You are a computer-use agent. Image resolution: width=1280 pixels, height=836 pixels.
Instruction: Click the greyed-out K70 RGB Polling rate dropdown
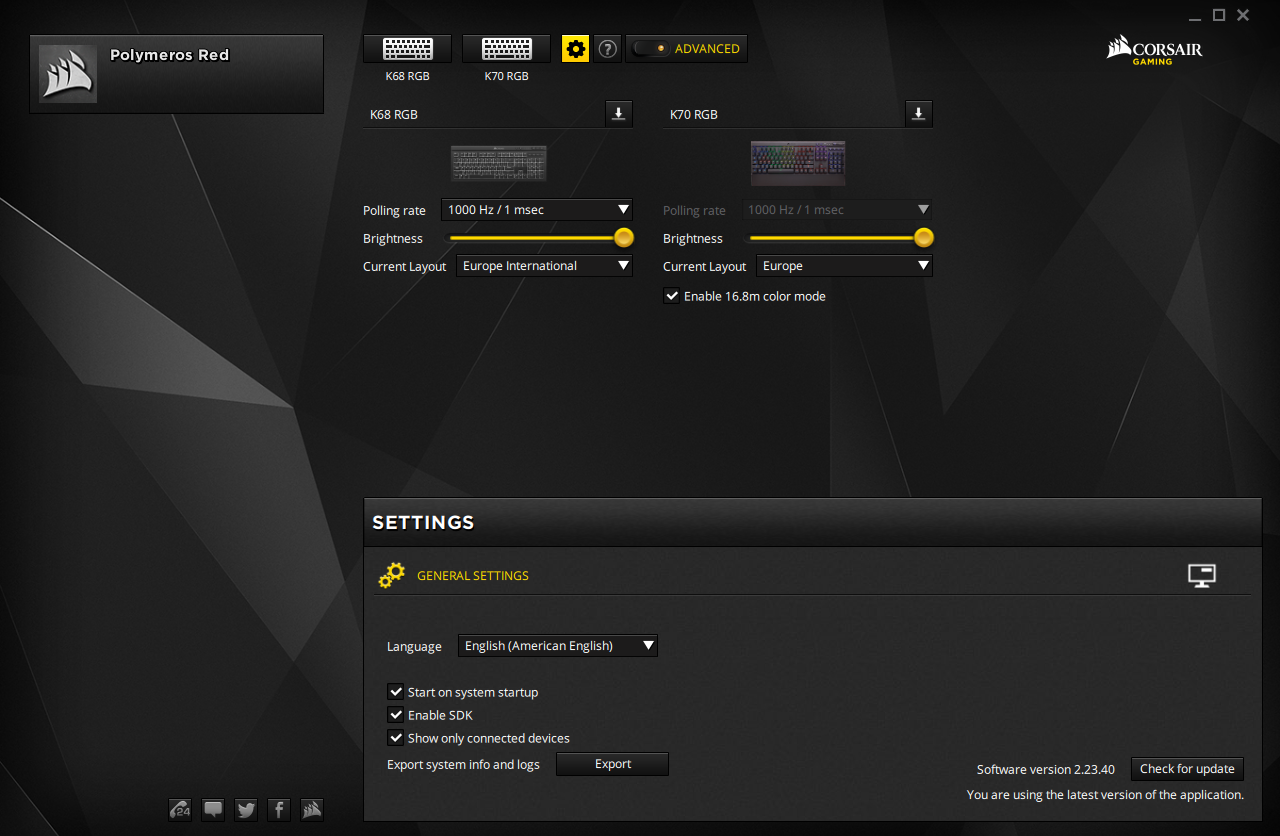[x=837, y=210]
